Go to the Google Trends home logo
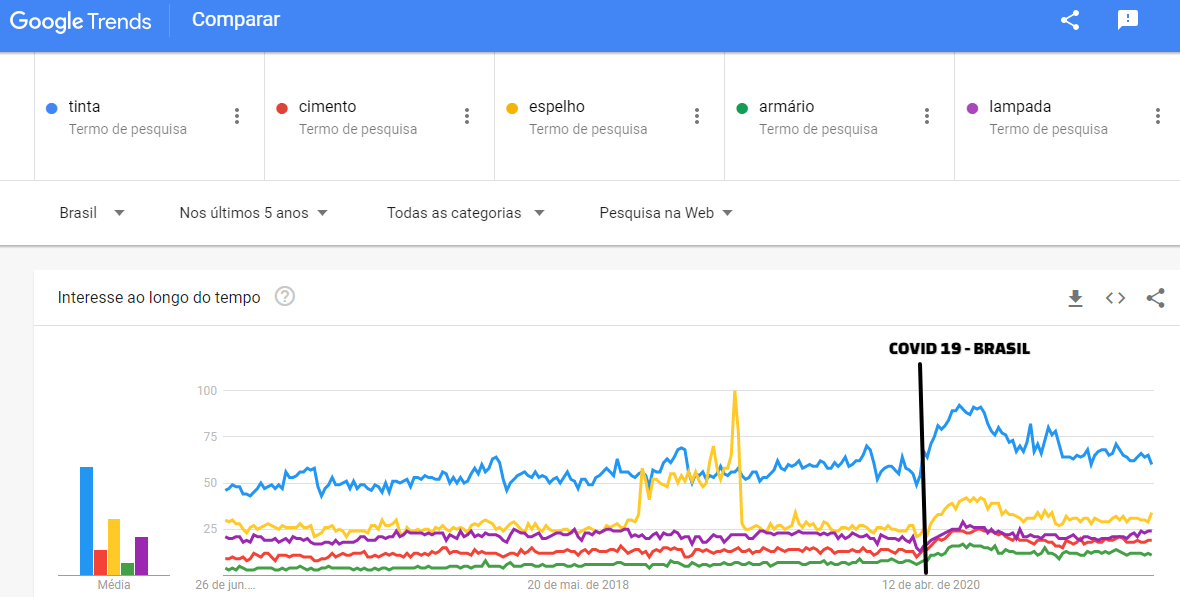 tap(81, 21)
